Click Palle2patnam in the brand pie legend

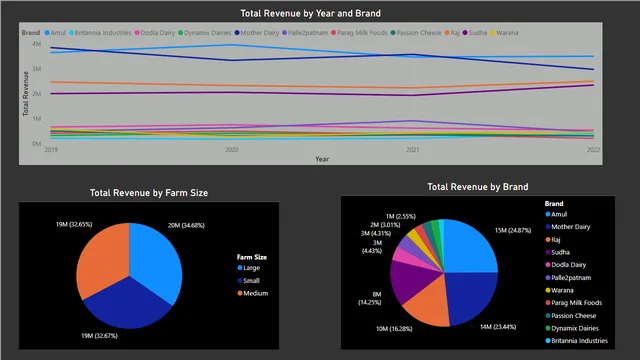pyautogui.click(x=568, y=278)
